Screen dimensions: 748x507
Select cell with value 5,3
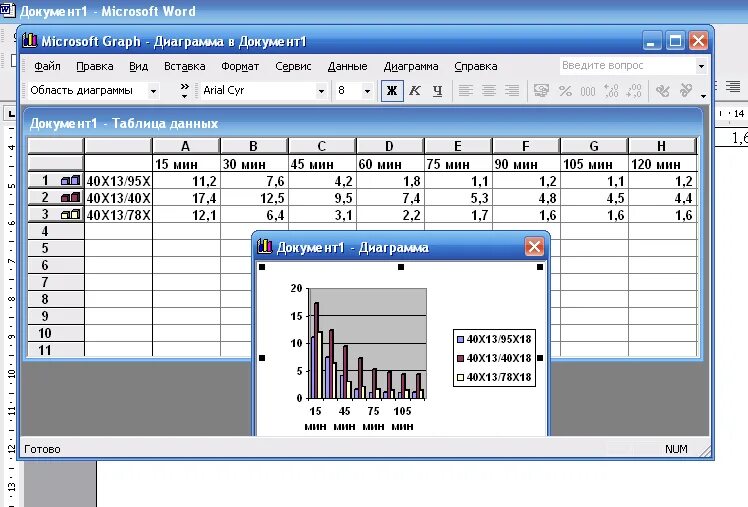coord(458,197)
